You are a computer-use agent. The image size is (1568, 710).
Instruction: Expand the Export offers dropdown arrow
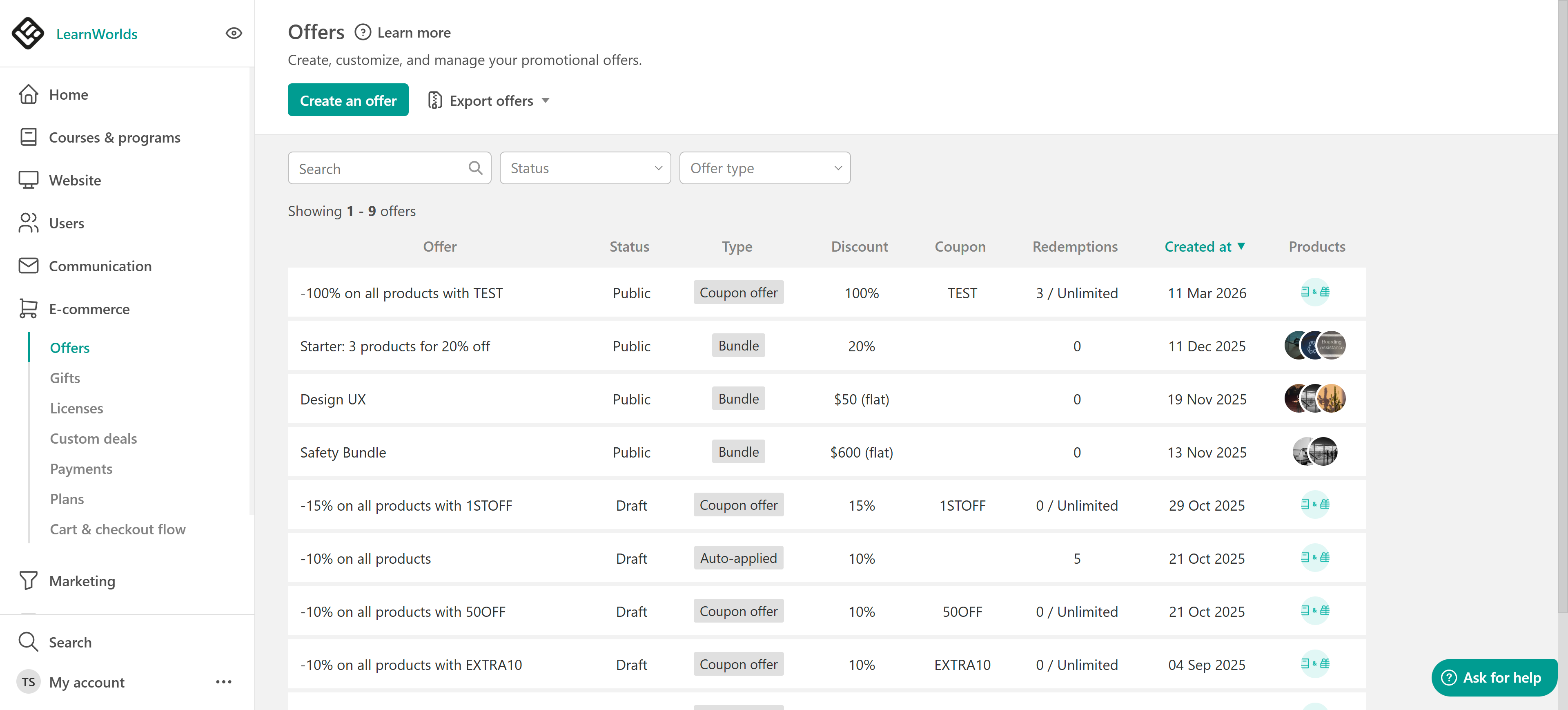click(x=546, y=100)
